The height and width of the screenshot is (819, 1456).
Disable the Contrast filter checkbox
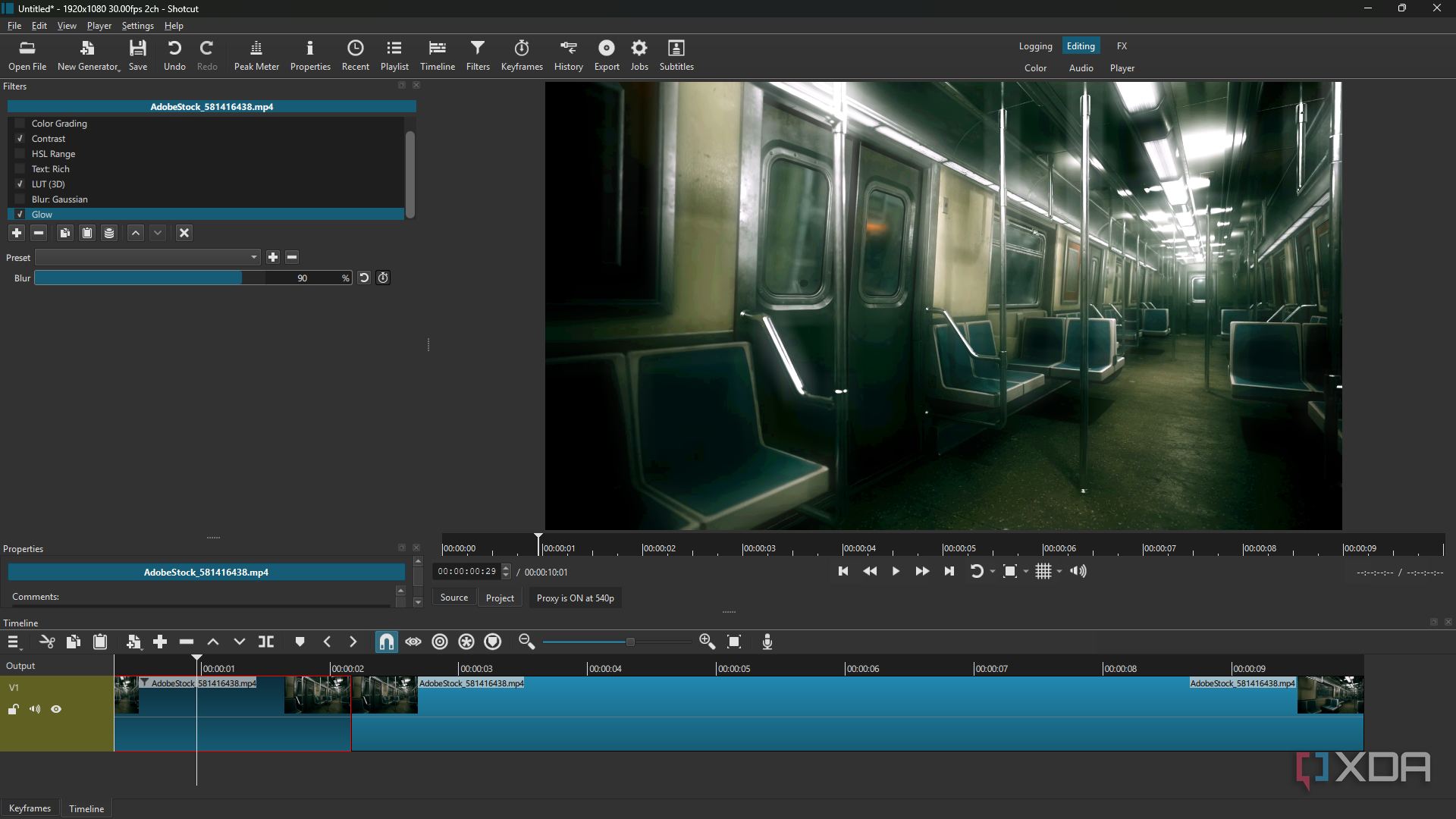[20, 138]
